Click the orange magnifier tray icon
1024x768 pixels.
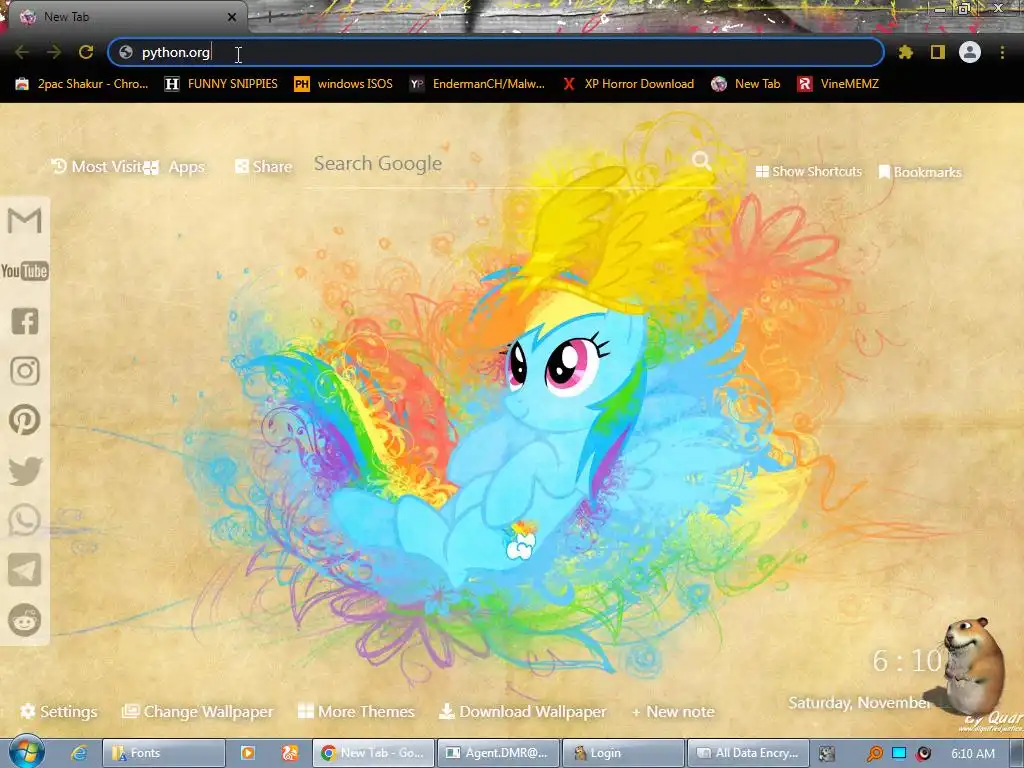click(x=874, y=754)
